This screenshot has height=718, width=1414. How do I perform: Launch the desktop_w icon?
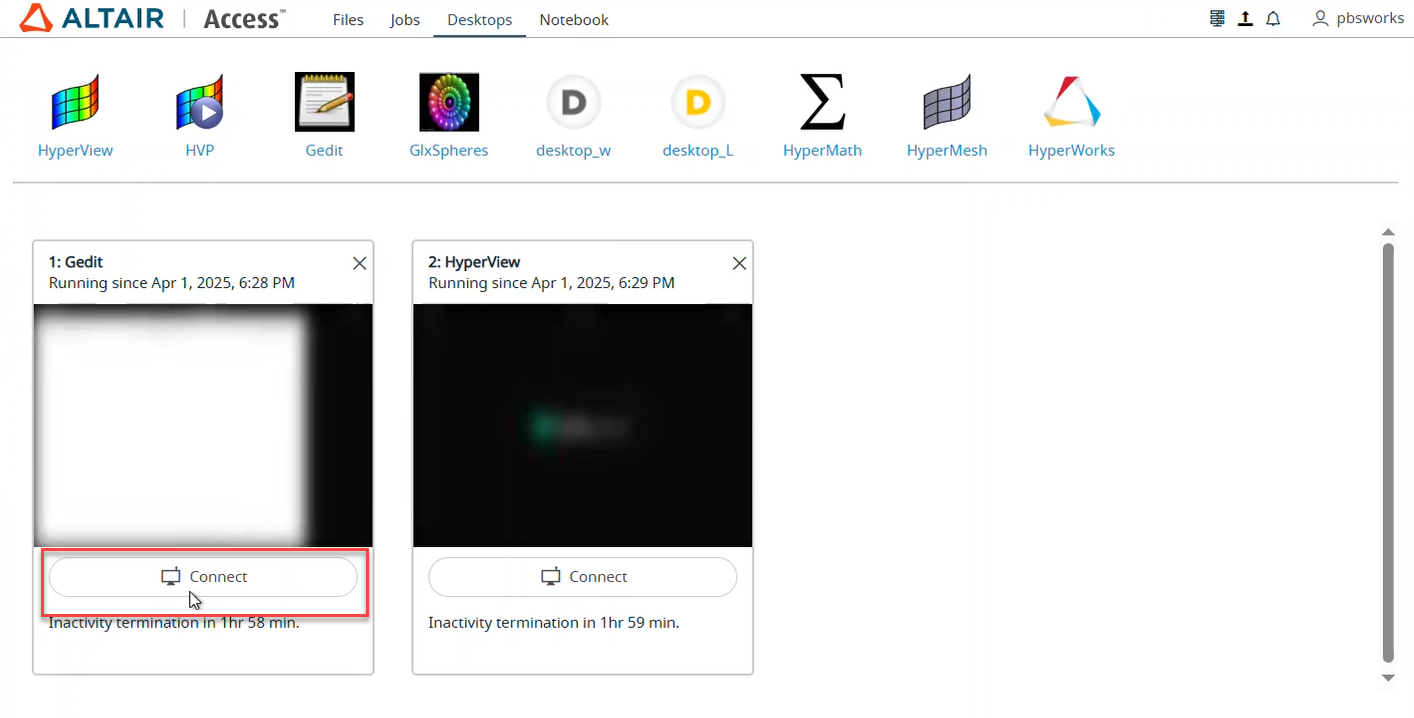(x=573, y=102)
